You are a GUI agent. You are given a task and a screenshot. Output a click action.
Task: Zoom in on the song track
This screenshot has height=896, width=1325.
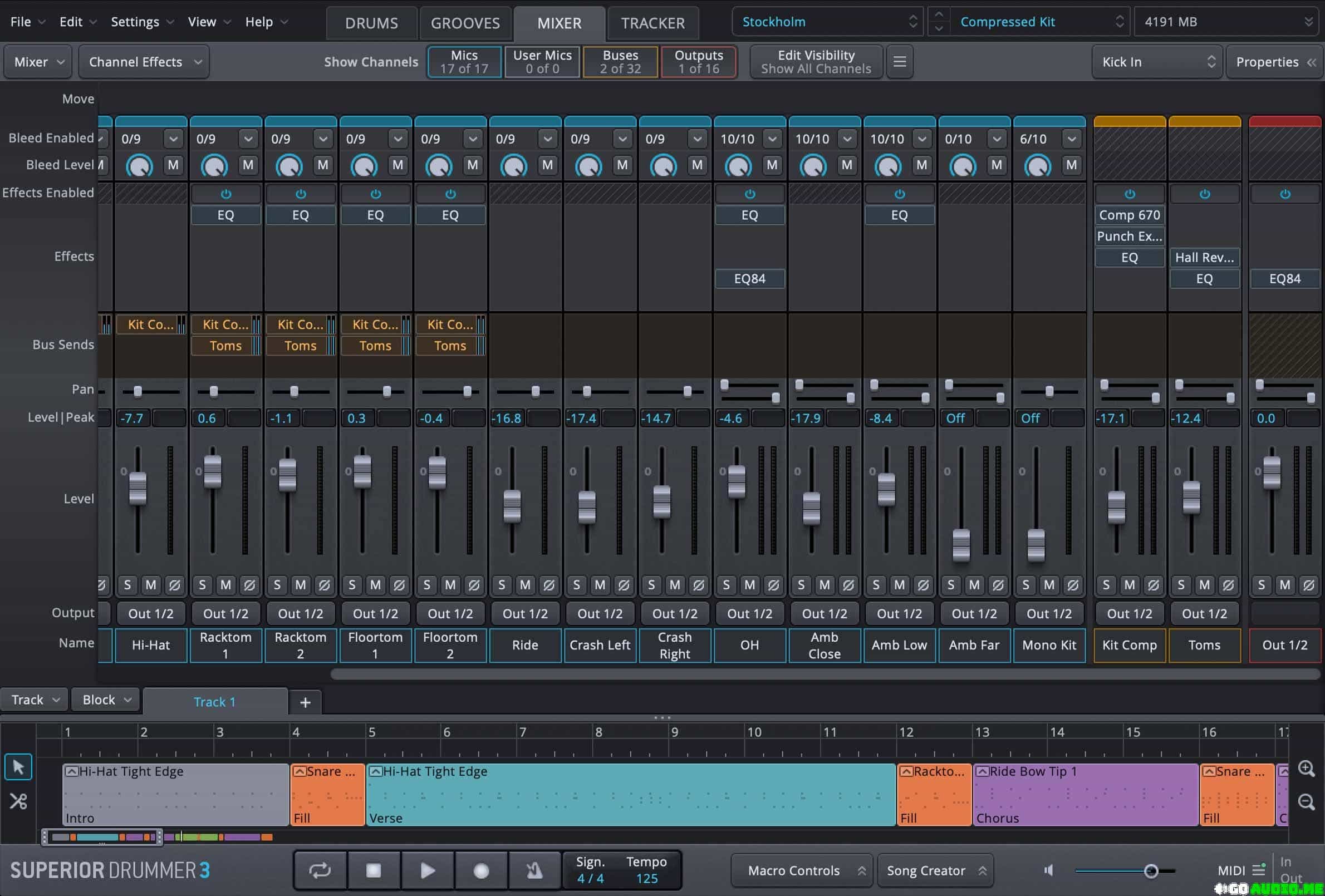tap(1306, 769)
